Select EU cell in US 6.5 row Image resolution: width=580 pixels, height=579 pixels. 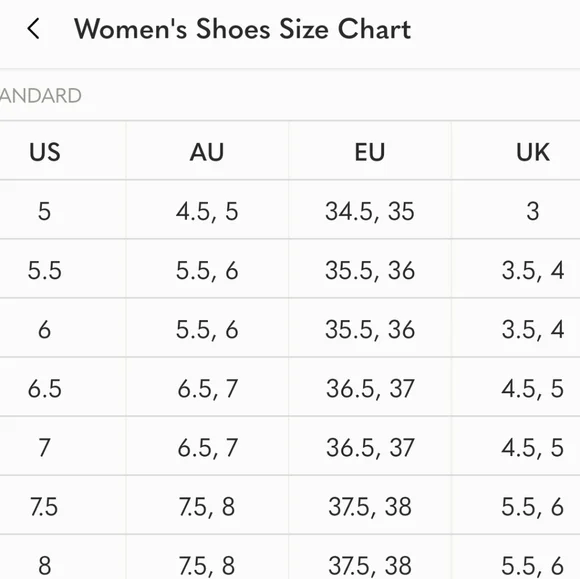[x=370, y=388]
